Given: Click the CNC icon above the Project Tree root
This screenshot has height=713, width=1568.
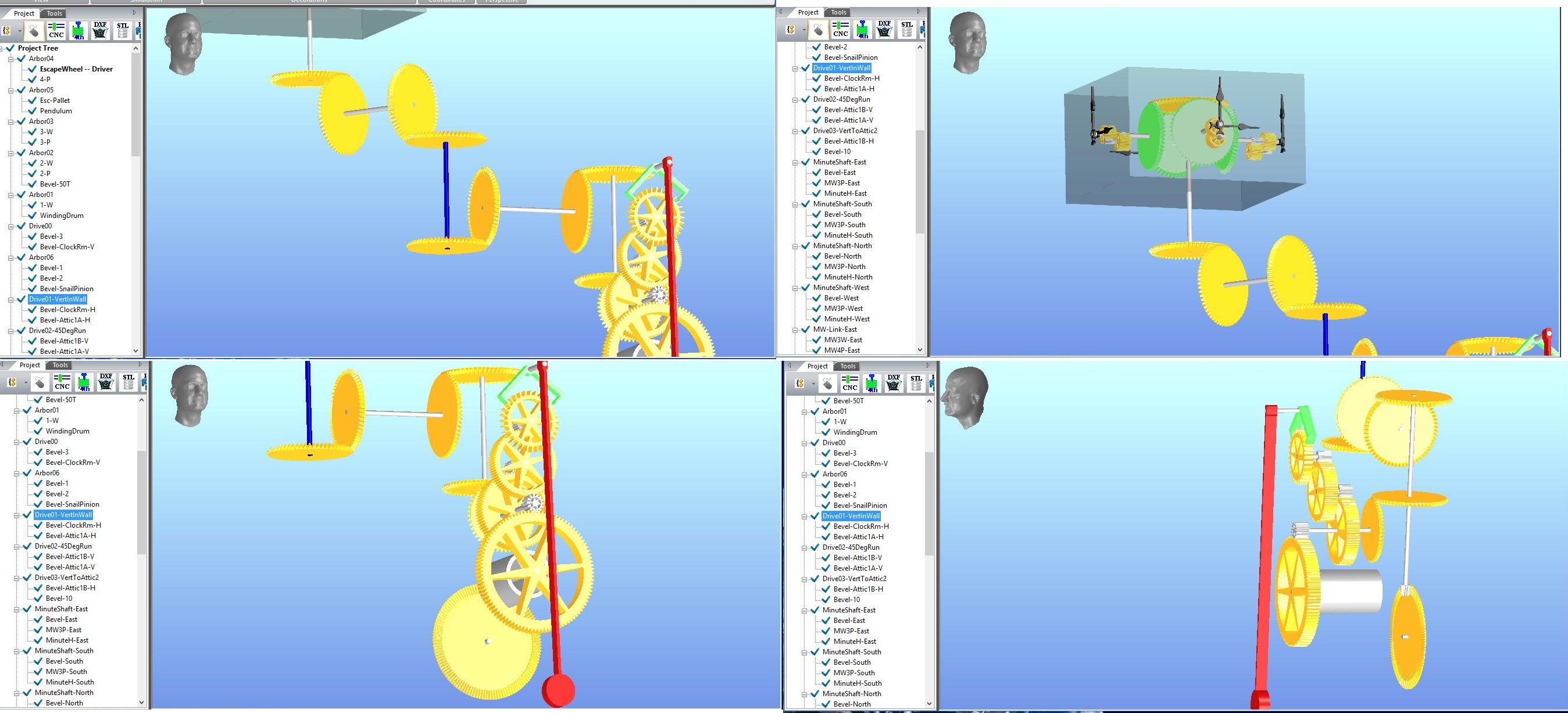Looking at the screenshot, I should coord(56,30).
